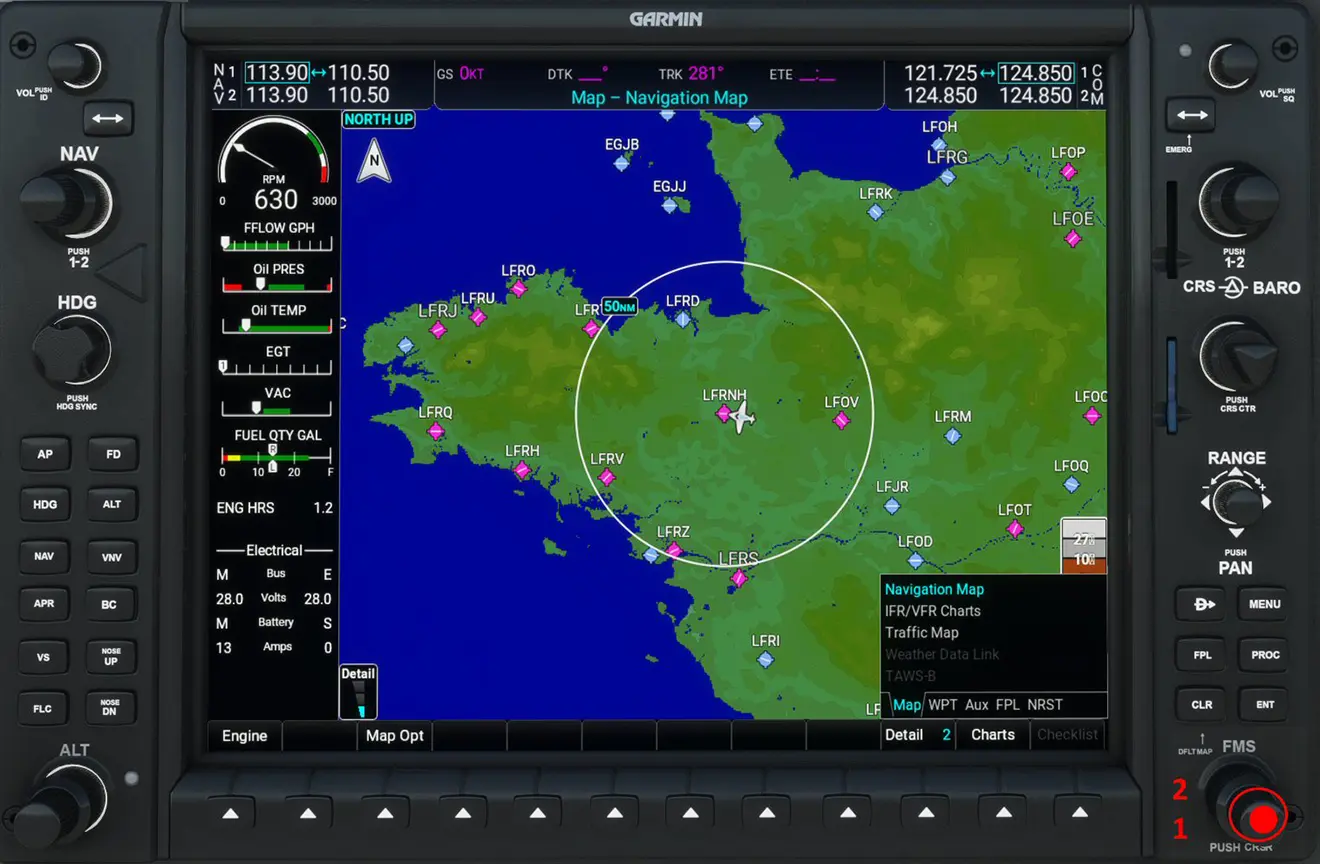Select the EGJB airport symbol
This screenshot has width=1320, height=864.
point(622,163)
